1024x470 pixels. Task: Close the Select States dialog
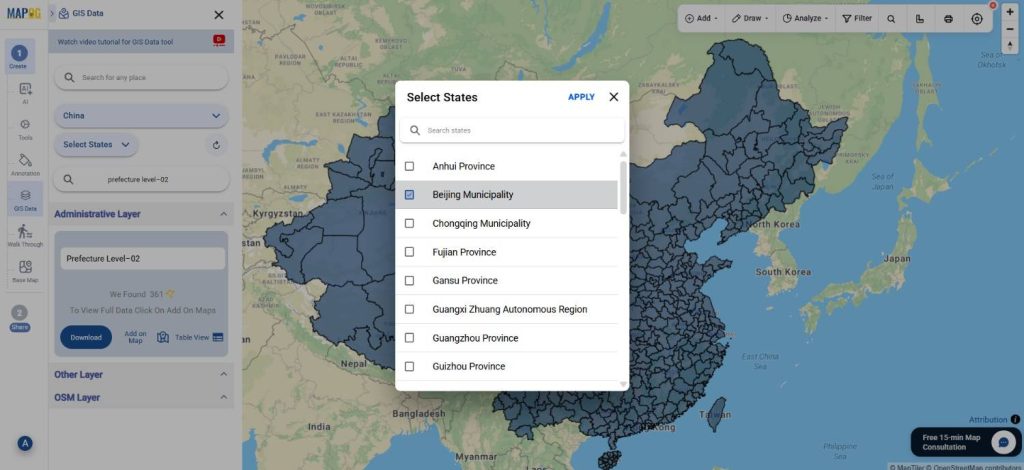614,97
